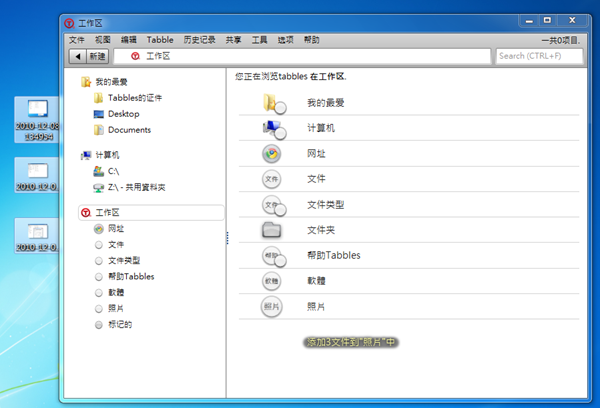Click the 工作区 address bar field
Viewport: 600px width, 408px height.
(x=302, y=56)
